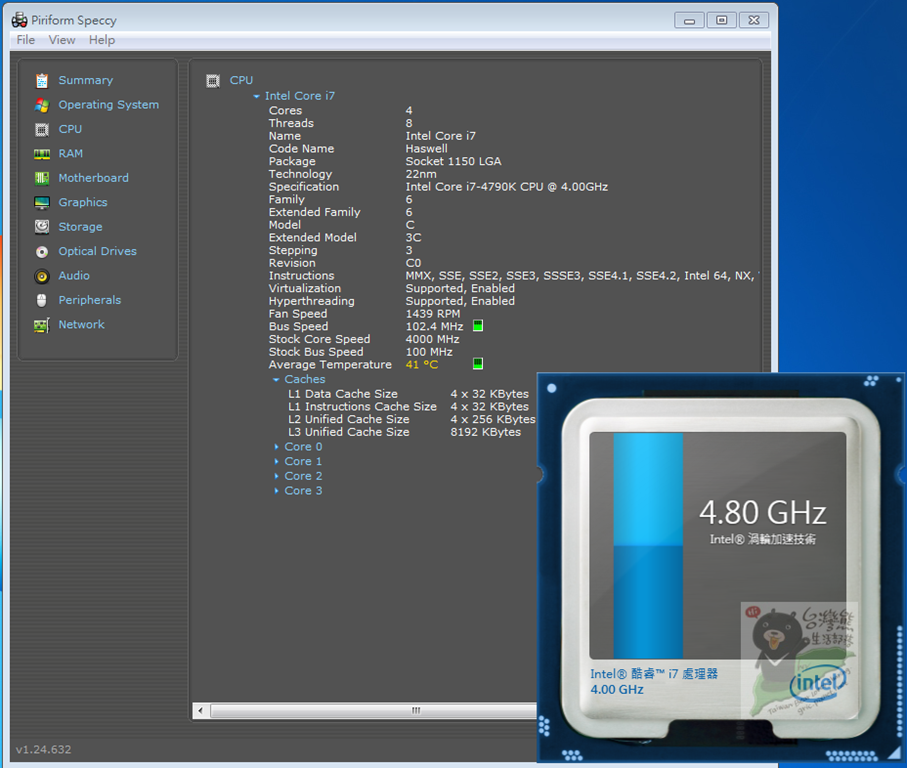
Task: Click the Package value Socket 1150 LGA
Action: coord(453,161)
